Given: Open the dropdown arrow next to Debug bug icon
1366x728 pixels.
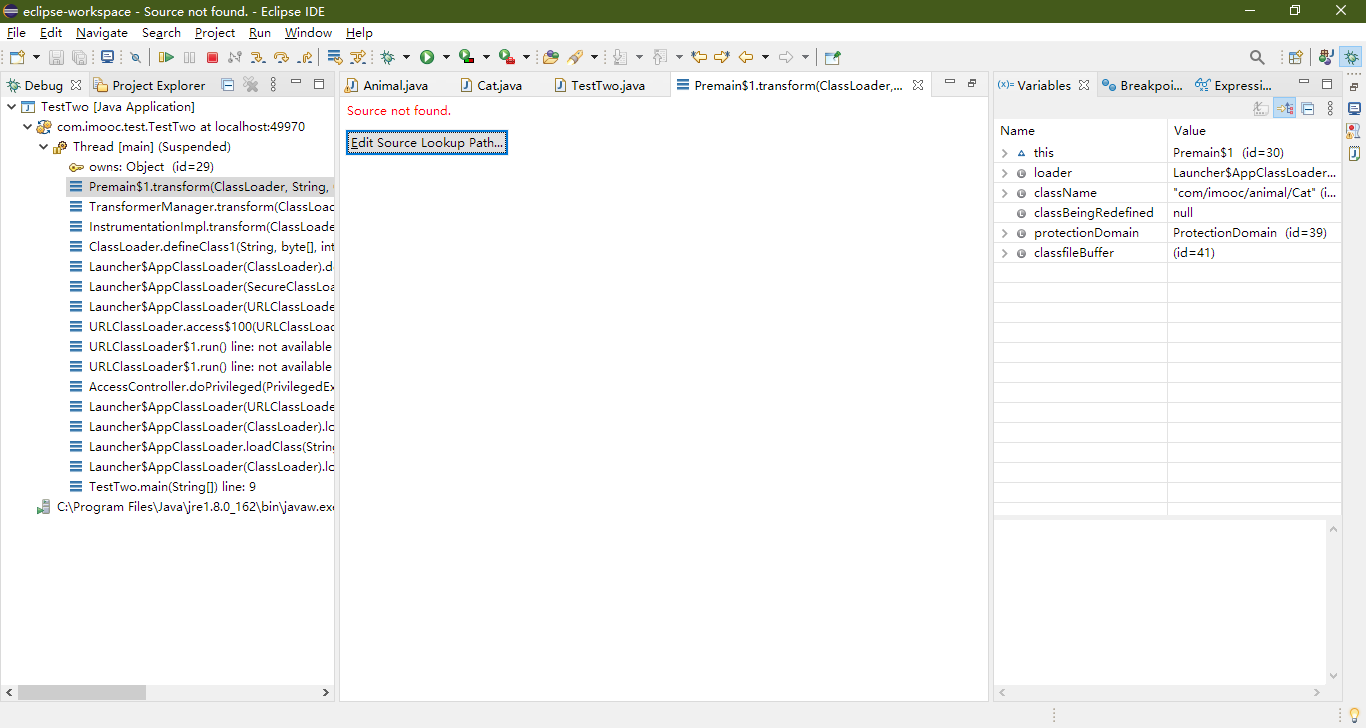Looking at the screenshot, I should pyautogui.click(x=406, y=57).
